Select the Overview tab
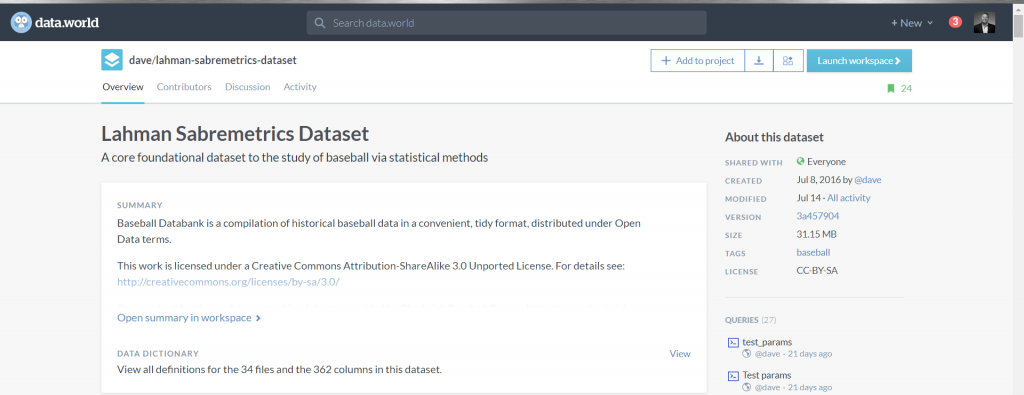The height and width of the screenshot is (395, 1024). pyautogui.click(x=123, y=87)
